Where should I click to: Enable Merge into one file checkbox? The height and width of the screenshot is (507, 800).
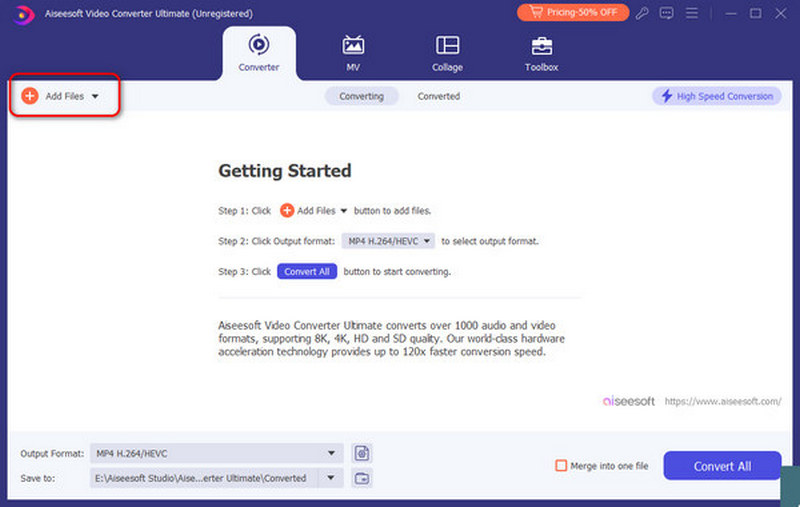[561, 465]
